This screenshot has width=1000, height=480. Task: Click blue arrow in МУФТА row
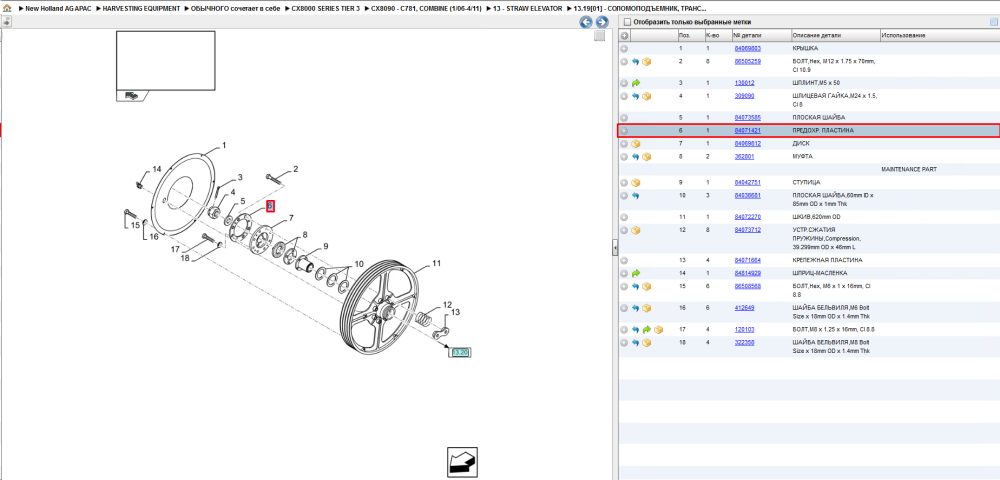click(635, 156)
